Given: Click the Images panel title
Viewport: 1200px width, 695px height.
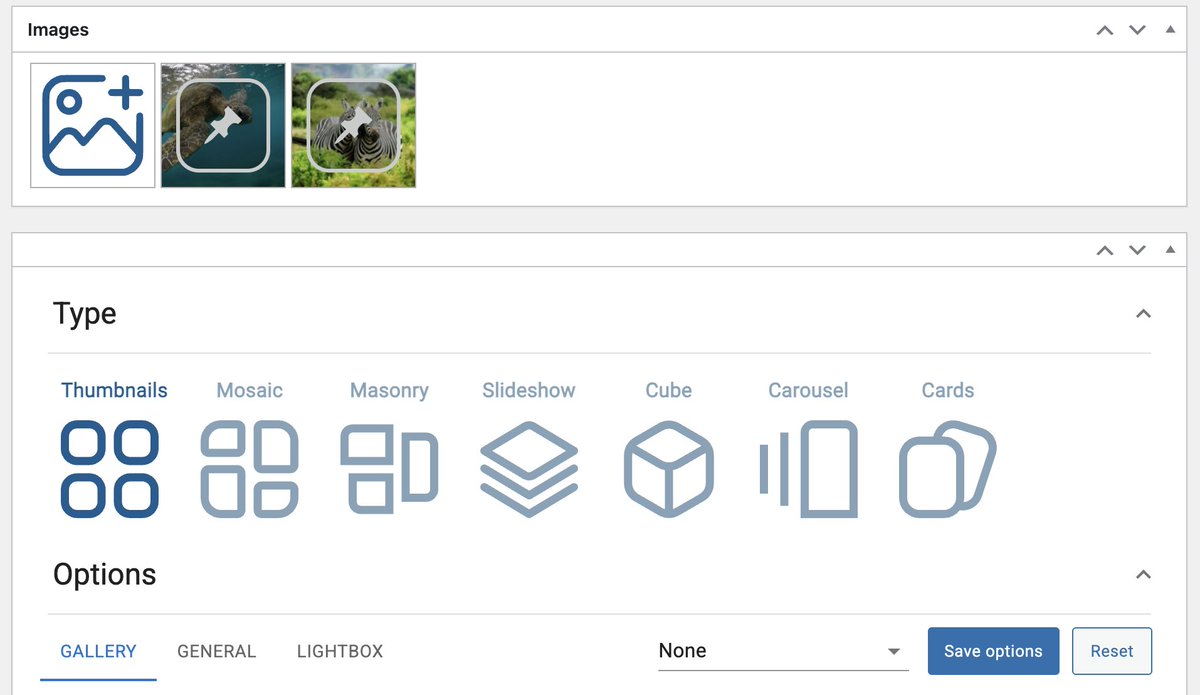Looking at the screenshot, I should [x=58, y=30].
